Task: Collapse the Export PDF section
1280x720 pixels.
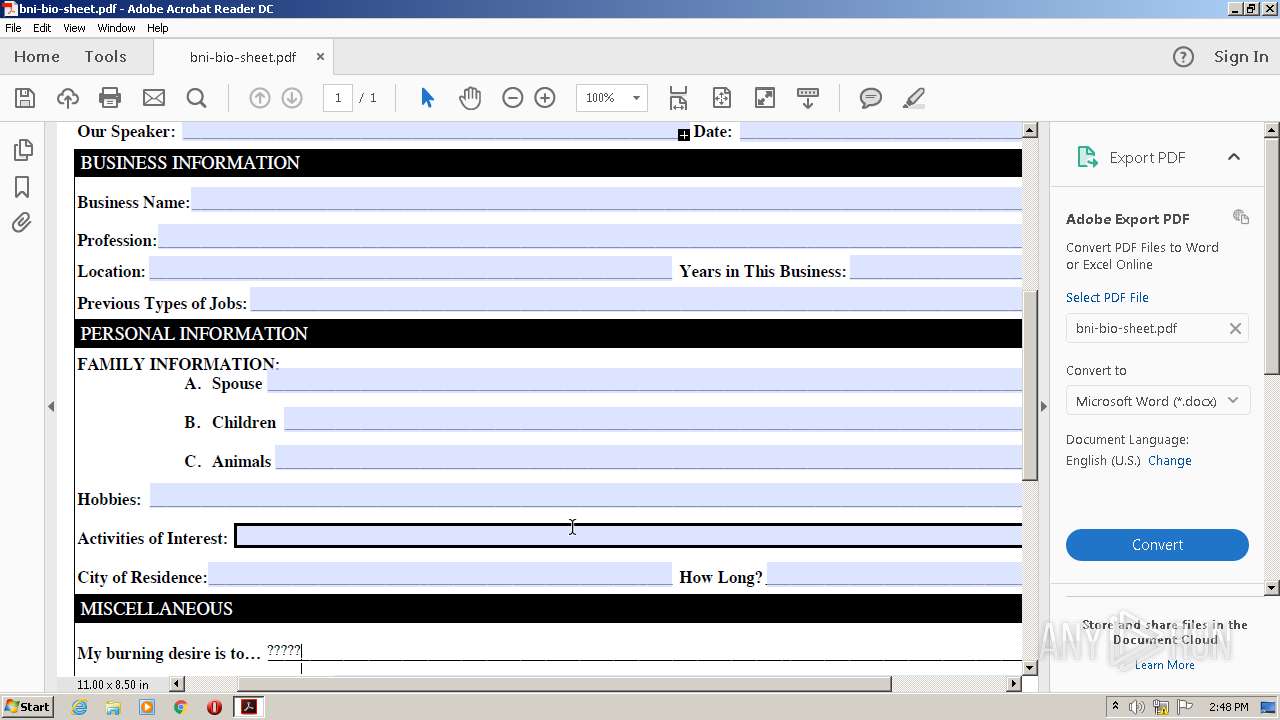Action: click(1234, 157)
